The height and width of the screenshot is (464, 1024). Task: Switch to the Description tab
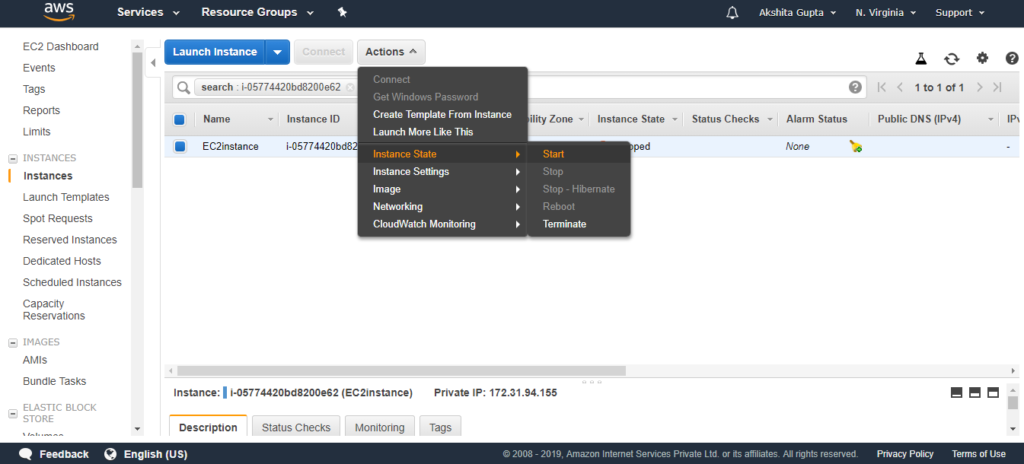click(208, 427)
